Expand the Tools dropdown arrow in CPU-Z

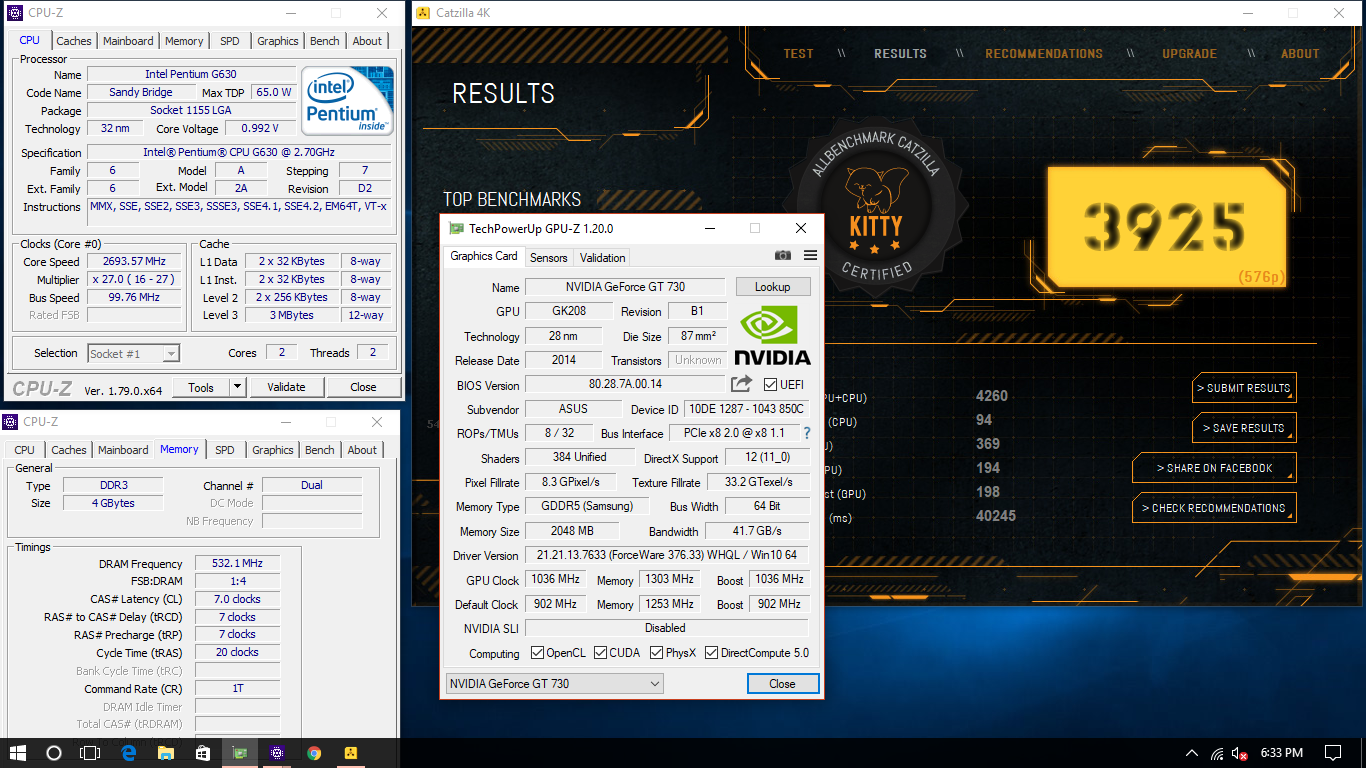237,387
